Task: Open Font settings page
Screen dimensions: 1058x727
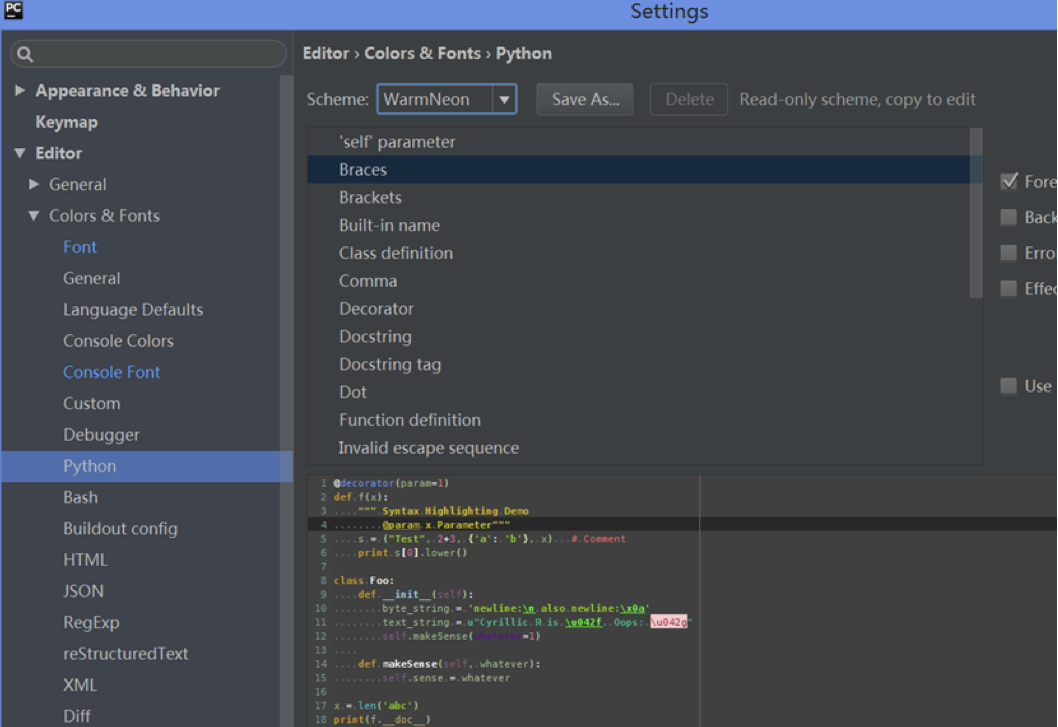Action: click(x=80, y=247)
